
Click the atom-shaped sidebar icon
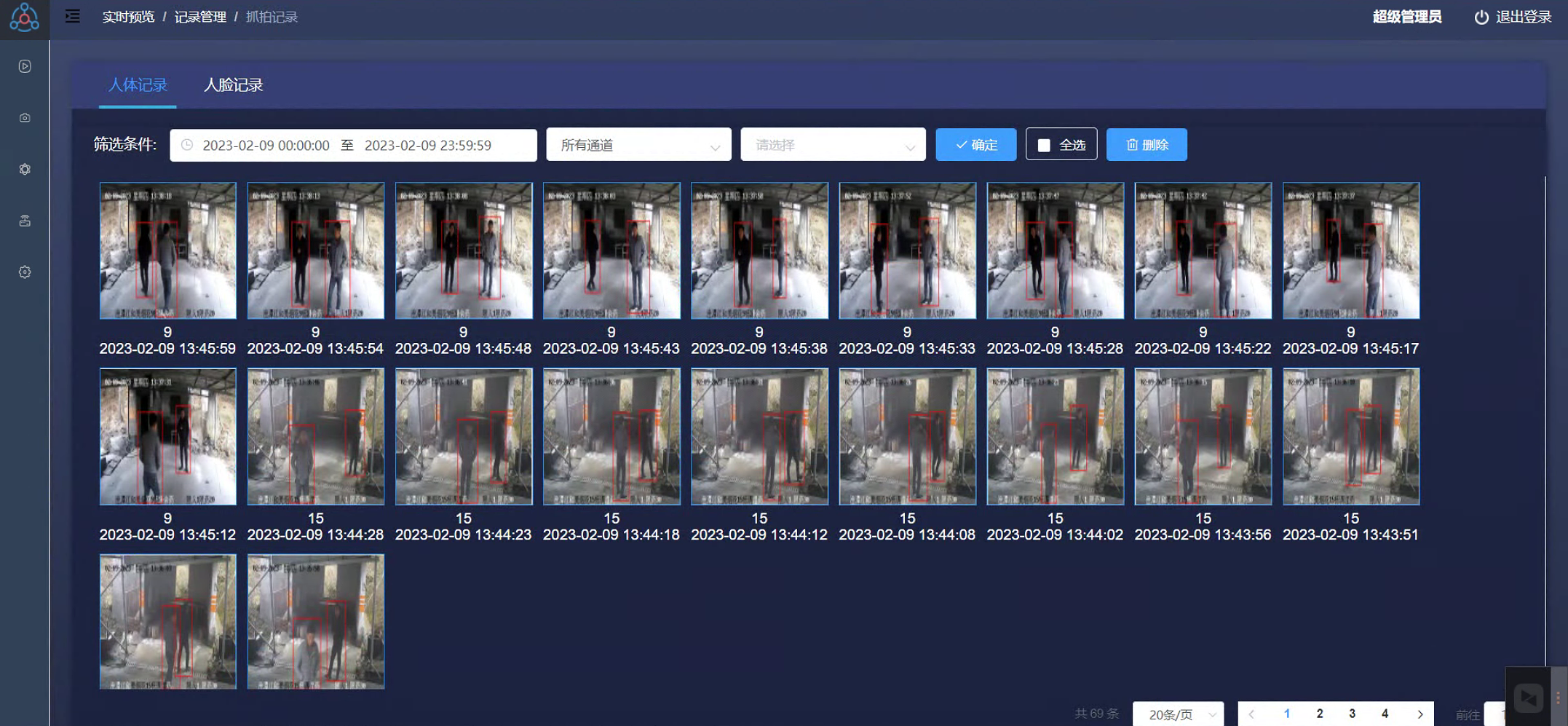25,169
